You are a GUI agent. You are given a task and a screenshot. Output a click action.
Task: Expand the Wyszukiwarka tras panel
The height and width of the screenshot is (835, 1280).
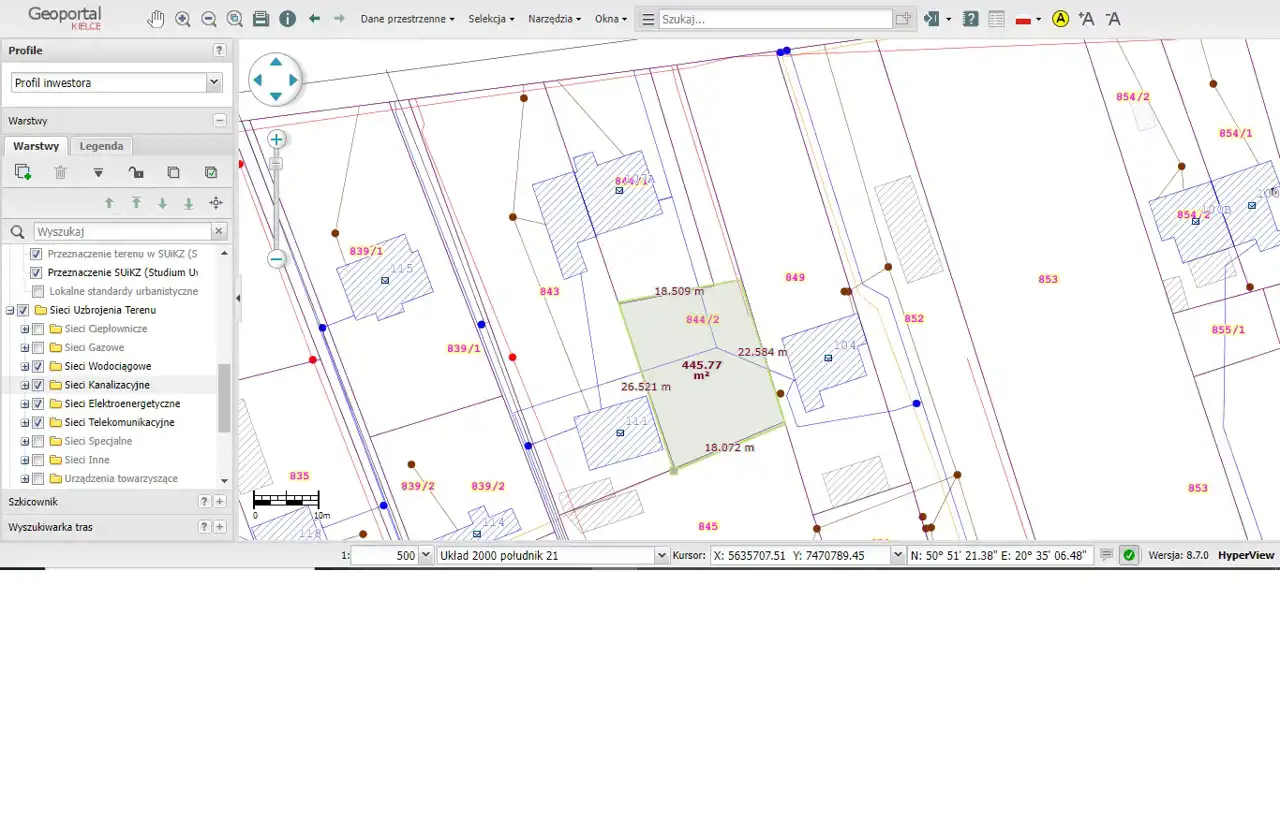click(x=220, y=527)
